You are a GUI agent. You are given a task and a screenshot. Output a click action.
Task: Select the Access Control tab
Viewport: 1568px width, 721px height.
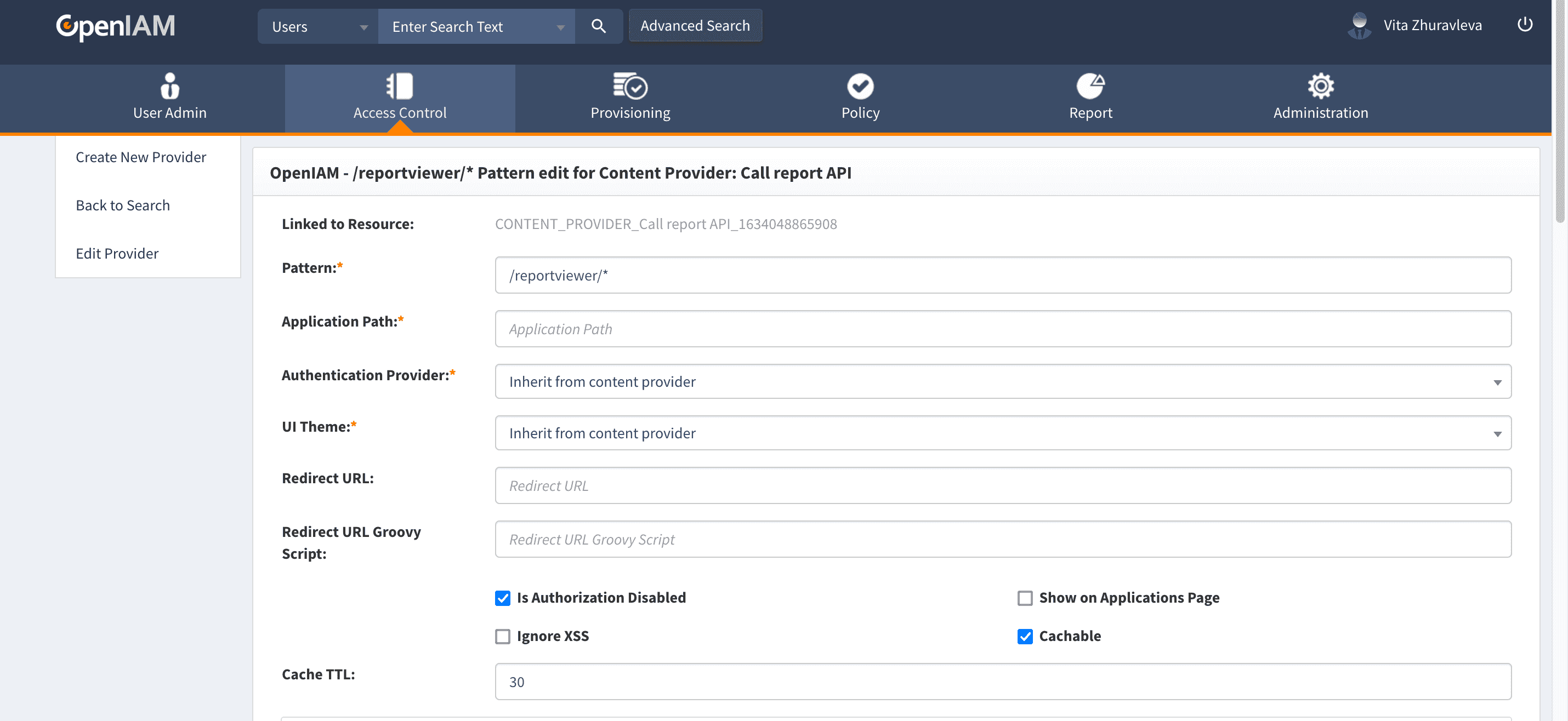pos(400,99)
